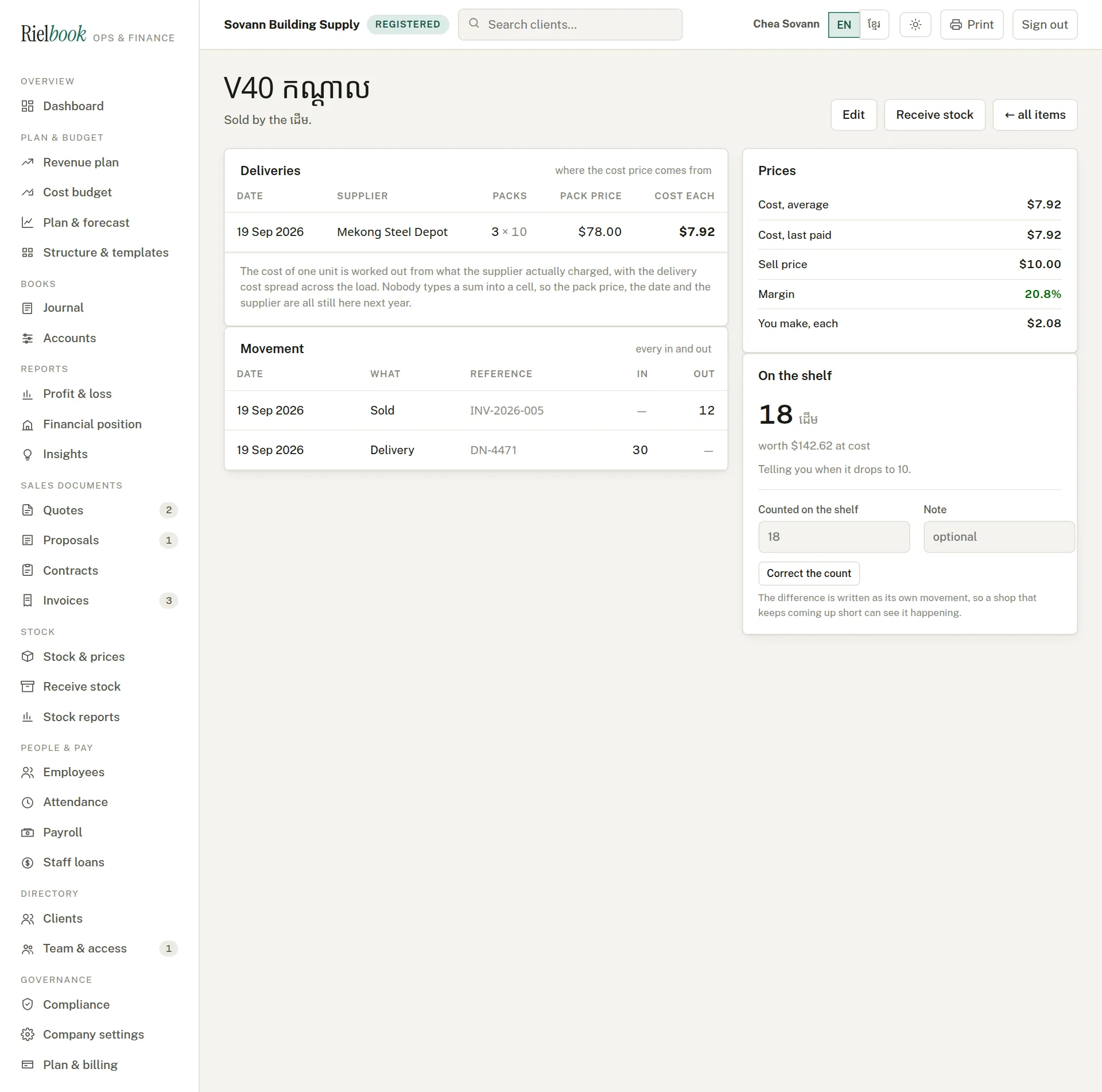The height and width of the screenshot is (1092, 1102).
Task: Open Team & access page
Action: (x=99, y=948)
